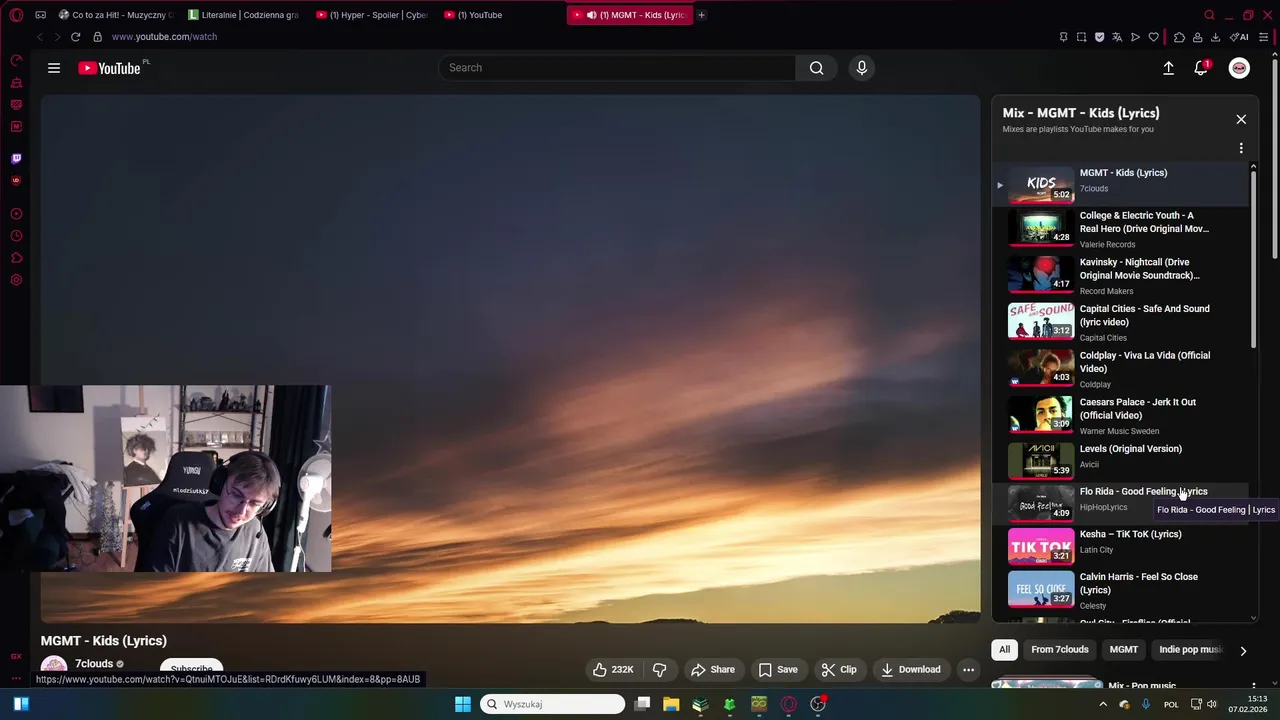This screenshot has height=720, width=1280.
Task: Play Capital Cities - Safe And Sound
Action: (1120, 323)
